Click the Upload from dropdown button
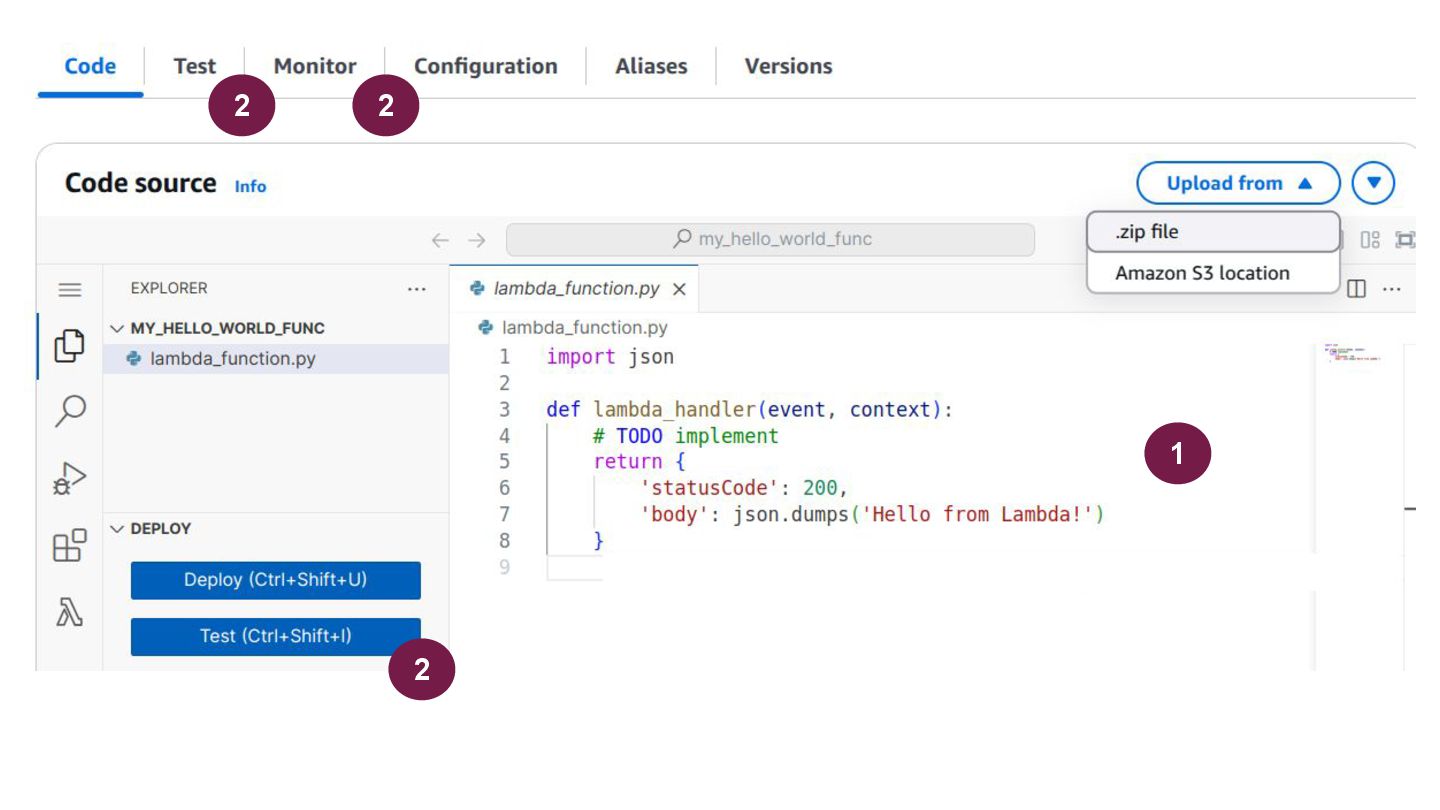 tap(1238, 183)
